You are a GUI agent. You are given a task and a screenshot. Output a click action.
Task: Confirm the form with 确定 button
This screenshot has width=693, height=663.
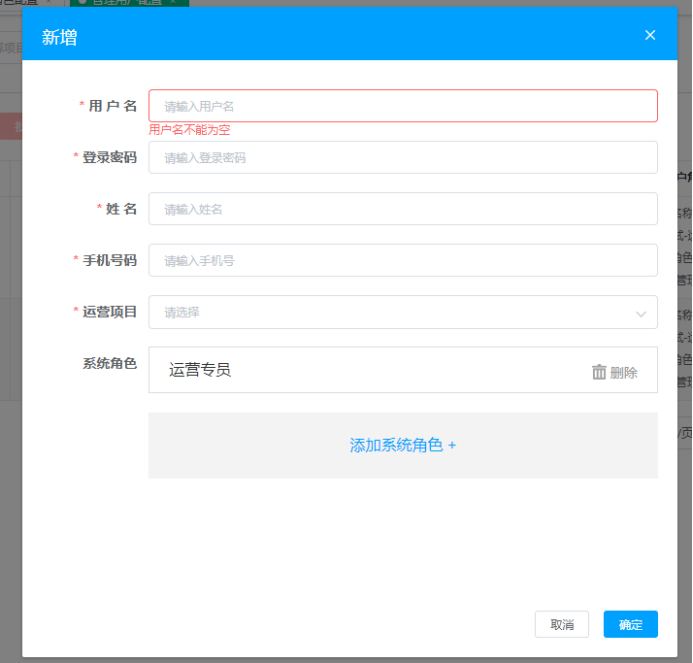point(630,624)
